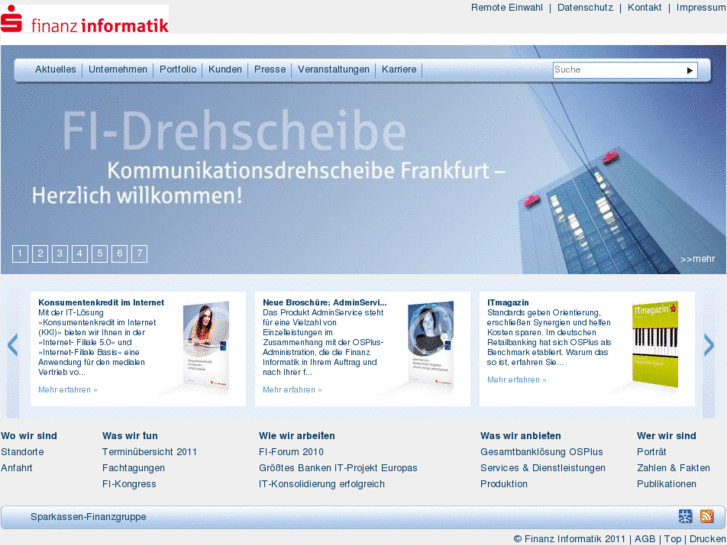Click Mehr erfahren under ITmagazin
Image resolution: width=727 pixels, height=545 pixels.
point(517,380)
